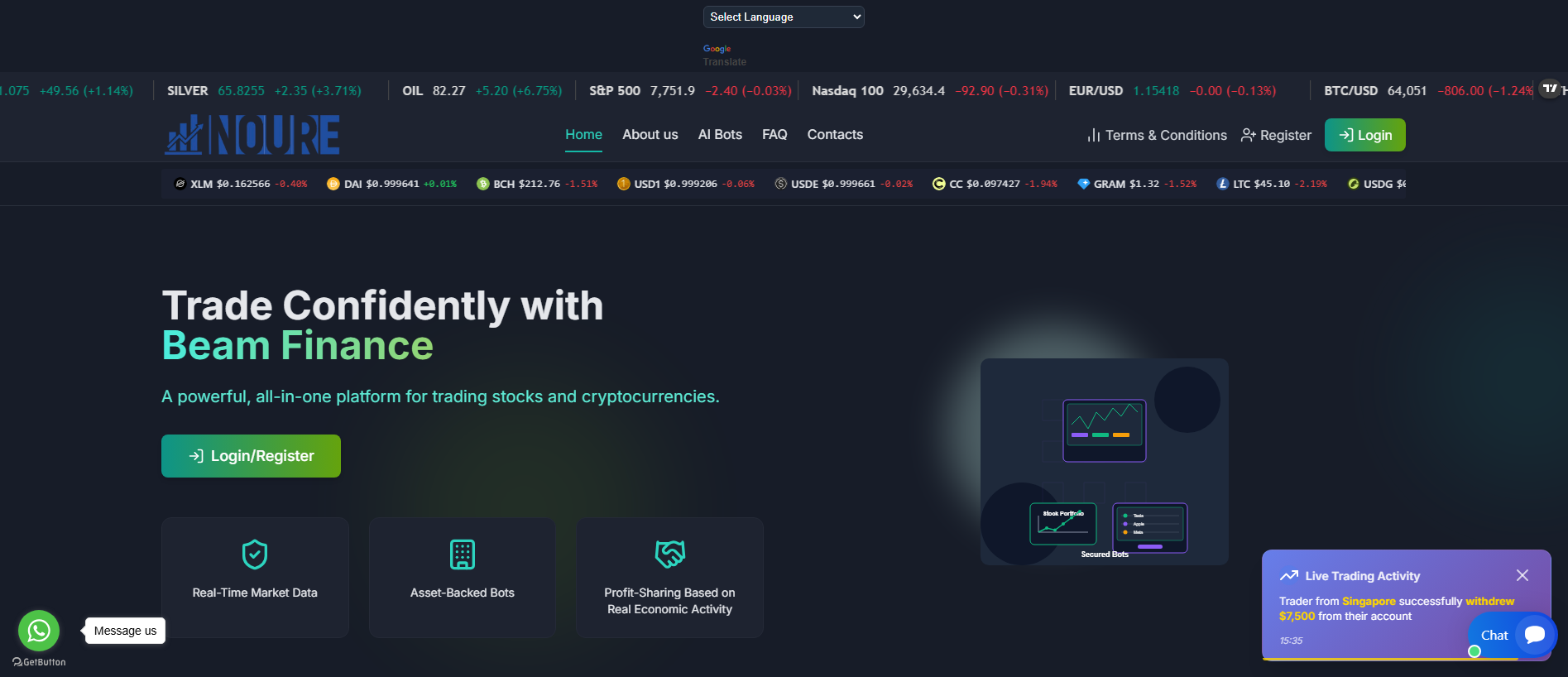This screenshot has width=1568, height=677.
Task: Click the Secured Bots illustration
Action: [x=1105, y=462]
